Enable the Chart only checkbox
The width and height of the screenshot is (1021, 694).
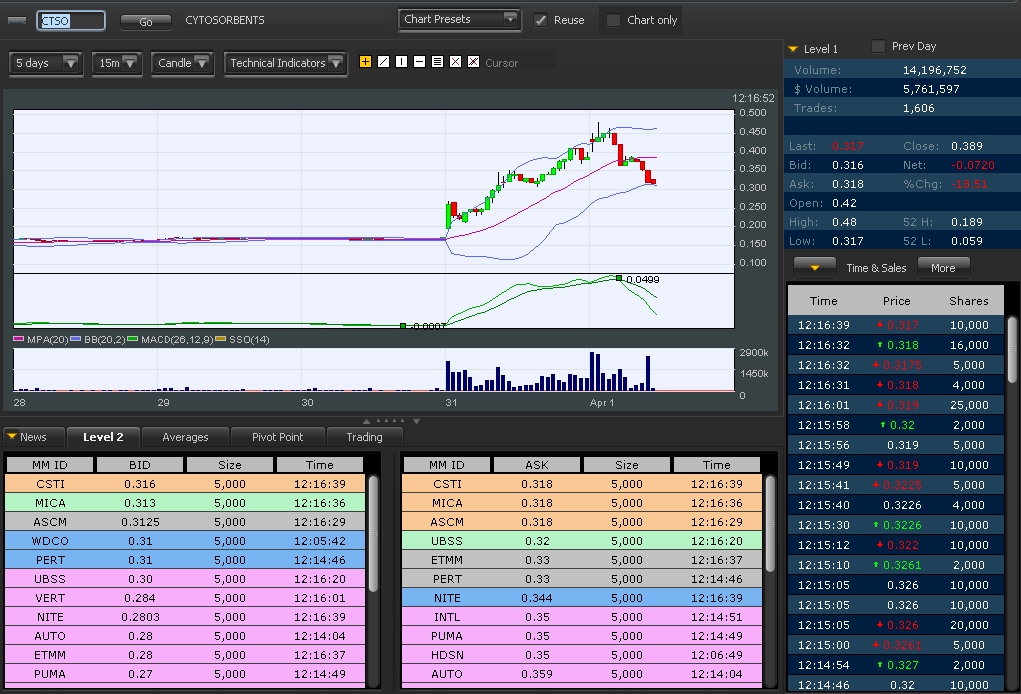pos(614,20)
